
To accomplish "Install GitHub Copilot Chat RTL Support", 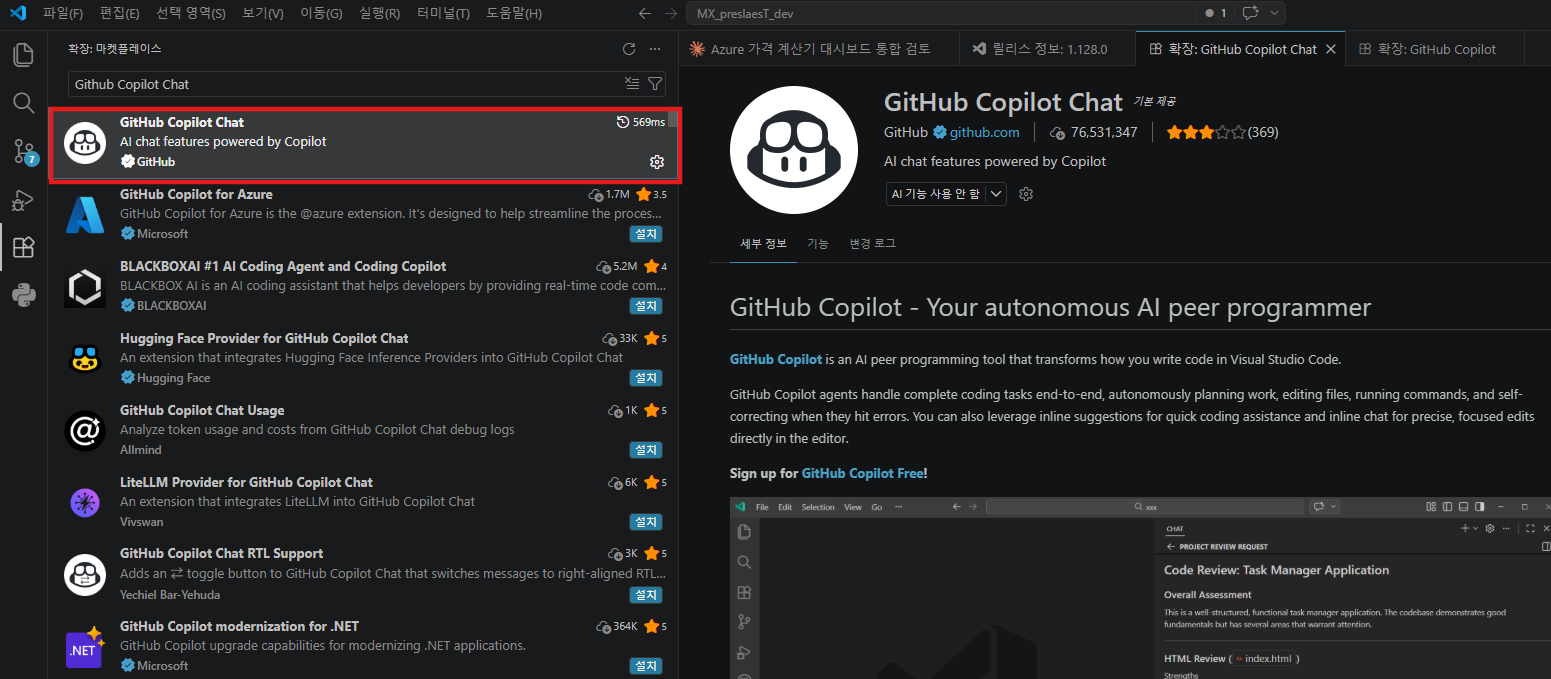I will 646,595.
